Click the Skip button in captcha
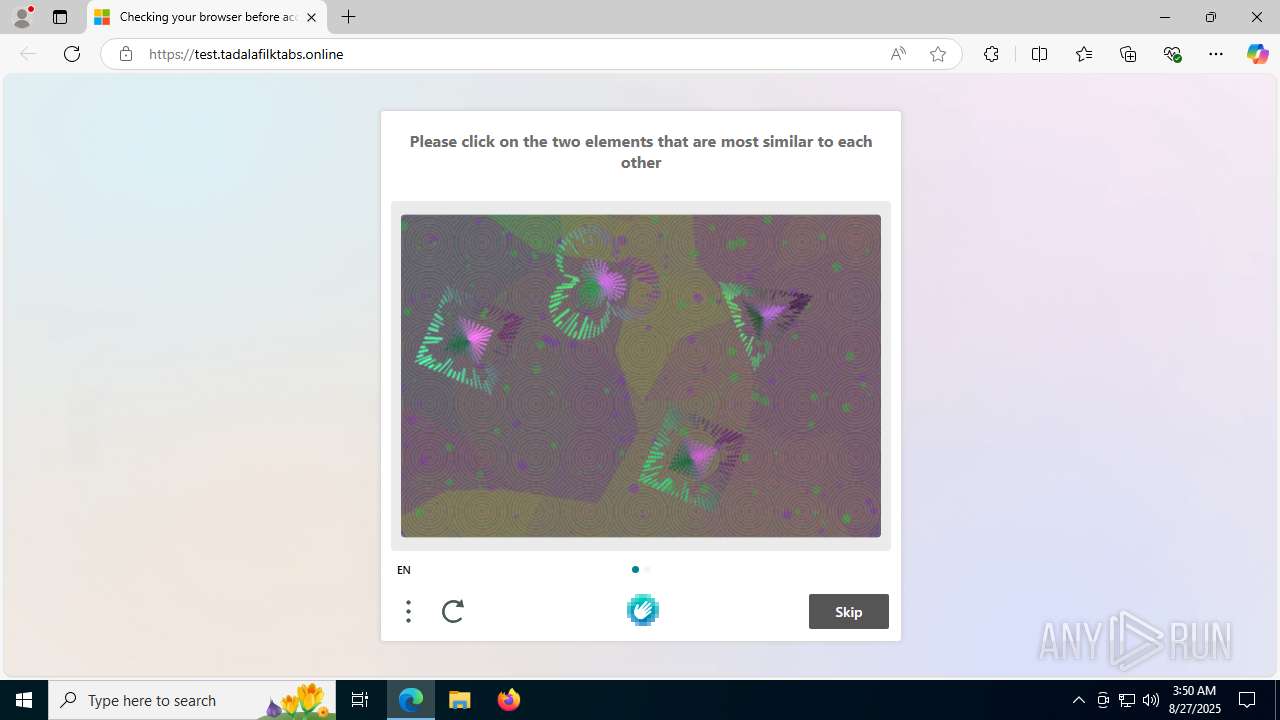Image resolution: width=1280 pixels, height=720 pixels. [x=849, y=612]
